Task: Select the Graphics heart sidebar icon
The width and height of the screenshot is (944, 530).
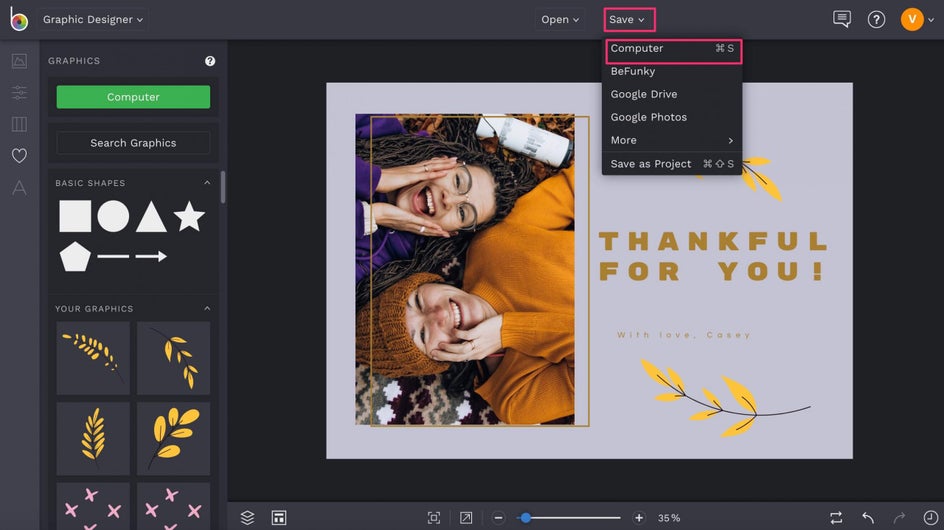Action: 19,156
